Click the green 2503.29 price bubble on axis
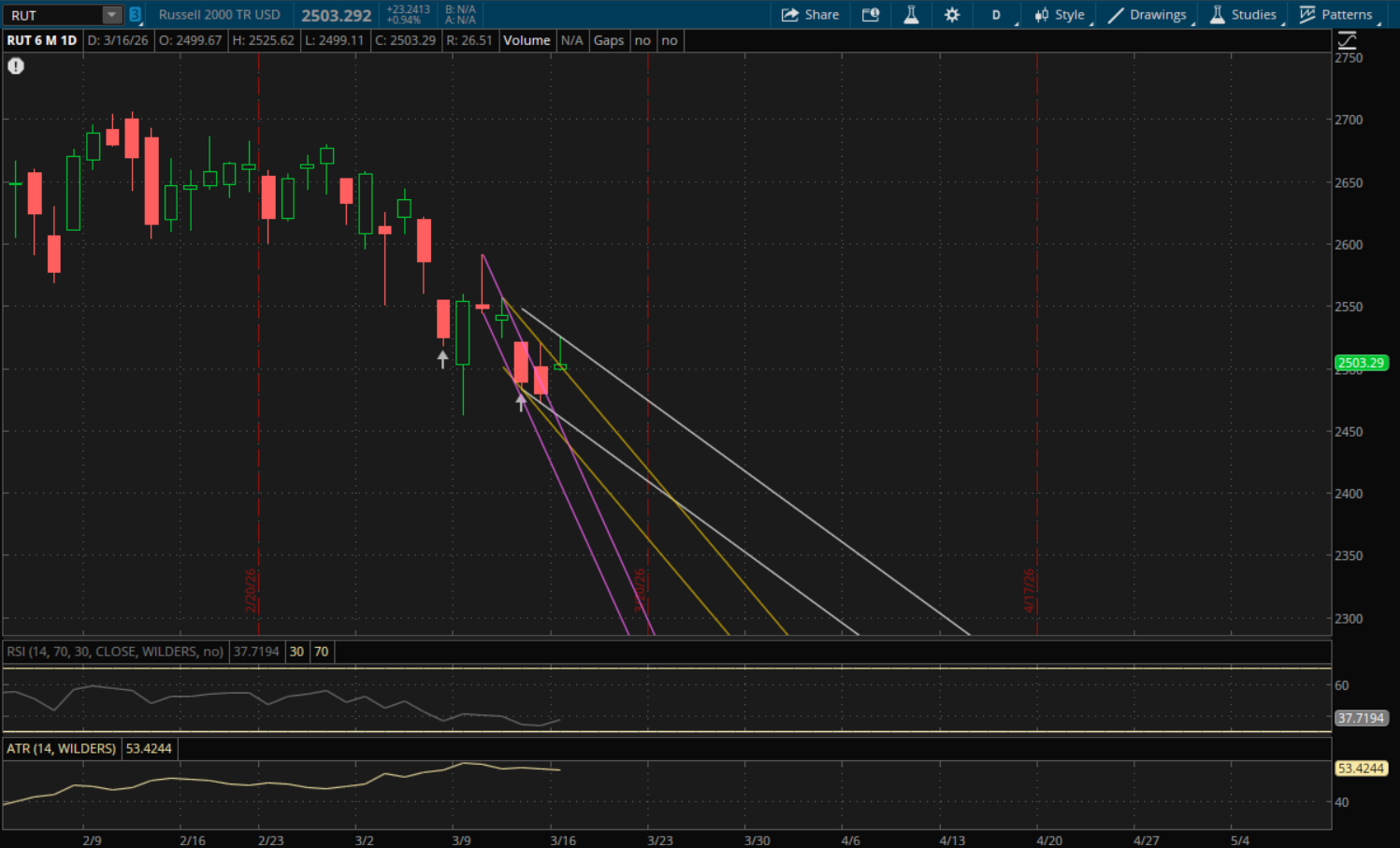The image size is (1400, 848). [1360, 363]
